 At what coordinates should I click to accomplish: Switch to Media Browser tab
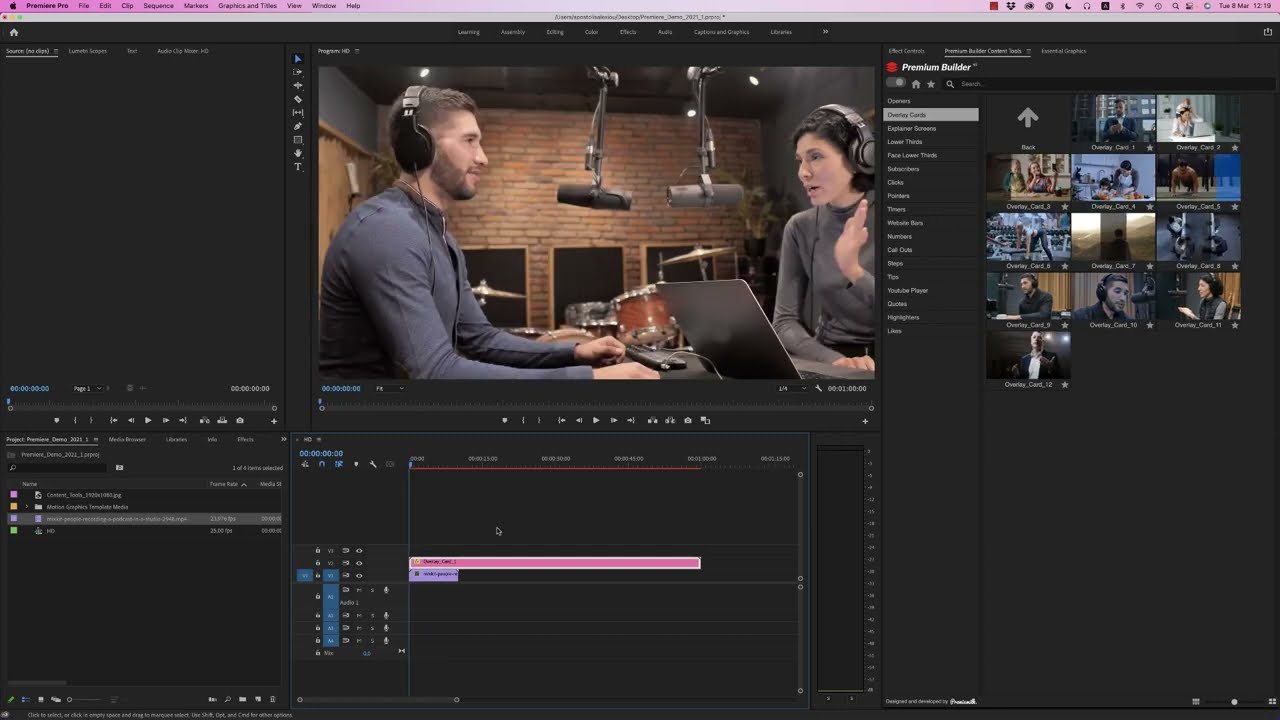(x=127, y=439)
